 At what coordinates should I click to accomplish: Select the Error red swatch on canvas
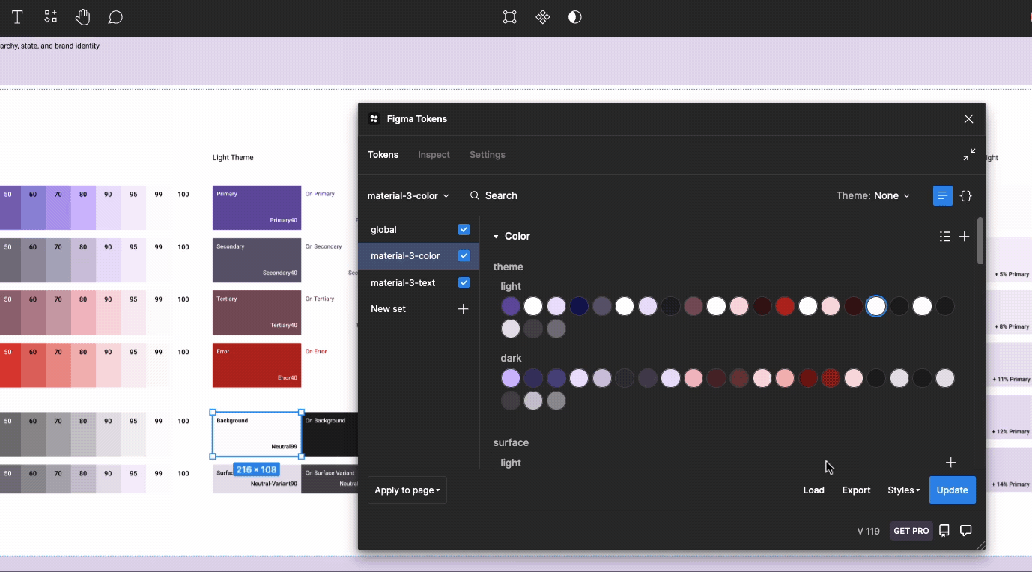257,365
